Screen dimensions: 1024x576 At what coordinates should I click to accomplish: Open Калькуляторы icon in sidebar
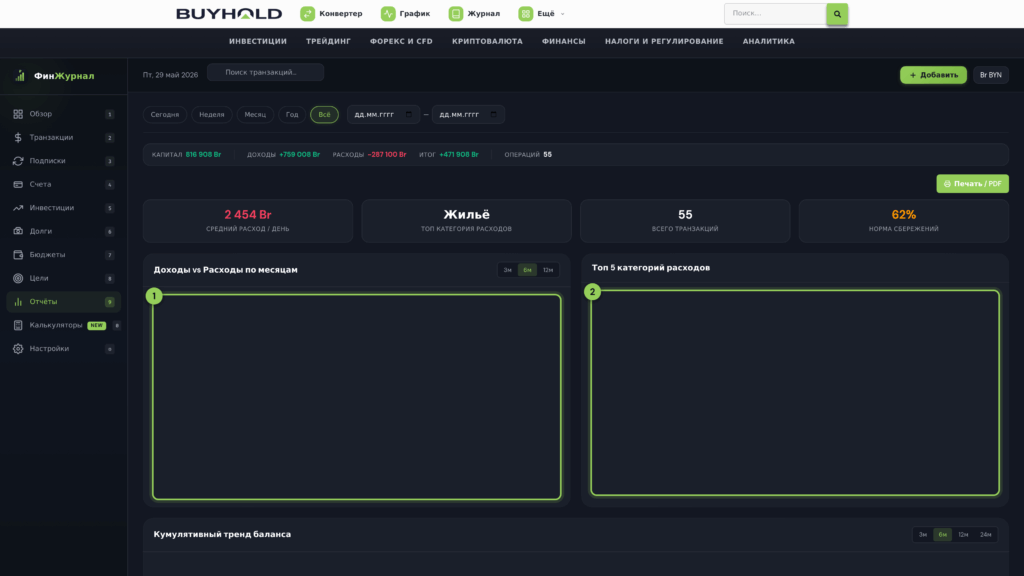coord(18,325)
